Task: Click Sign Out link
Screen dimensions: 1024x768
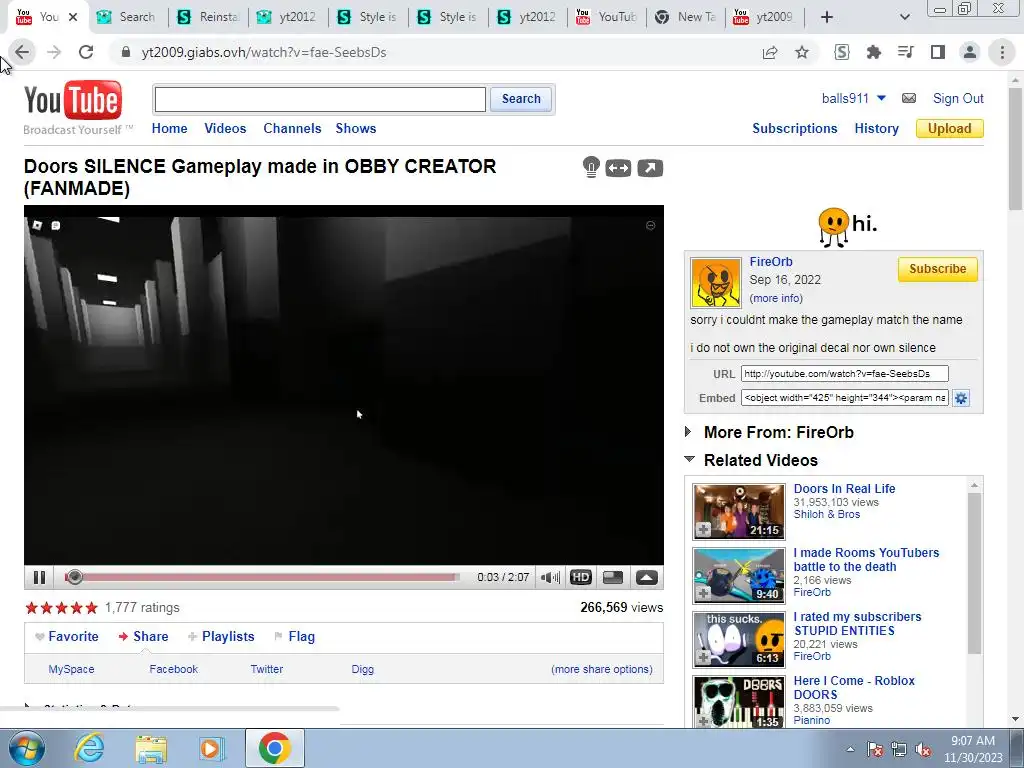Action: [x=958, y=99]
